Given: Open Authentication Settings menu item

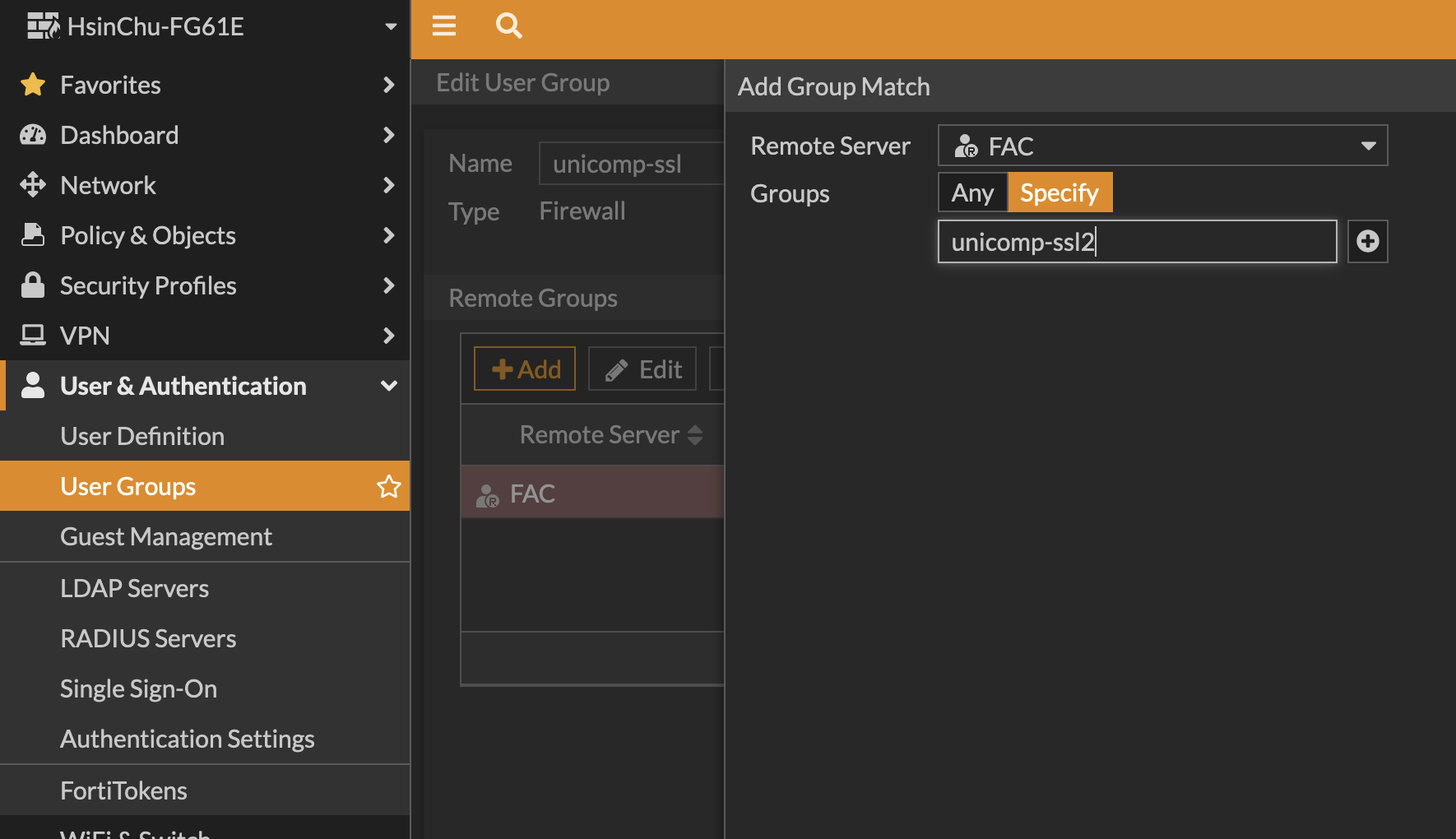Looking at the screenshot, I should click(205, 739).
